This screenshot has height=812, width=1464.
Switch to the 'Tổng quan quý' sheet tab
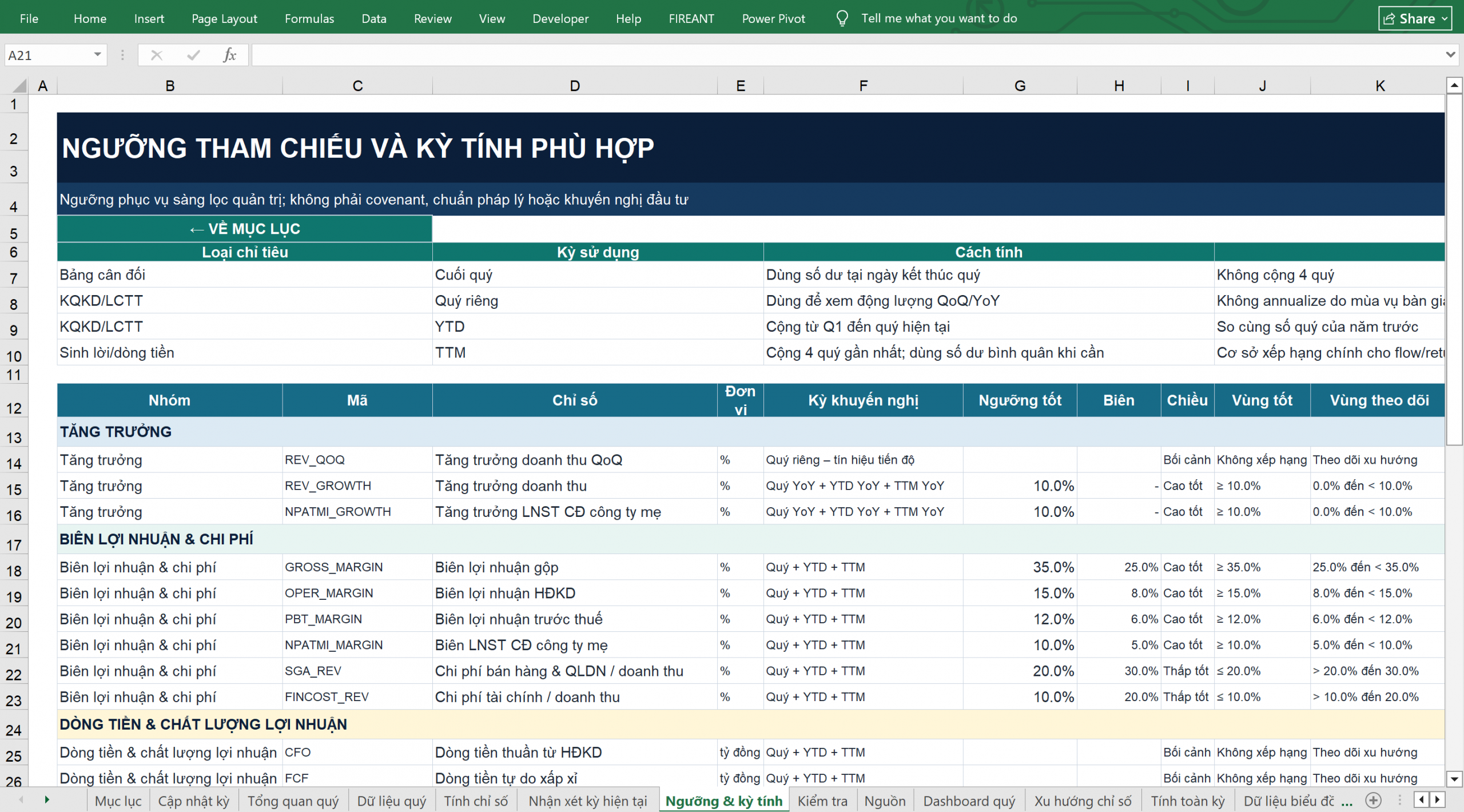tap(293, 801)
